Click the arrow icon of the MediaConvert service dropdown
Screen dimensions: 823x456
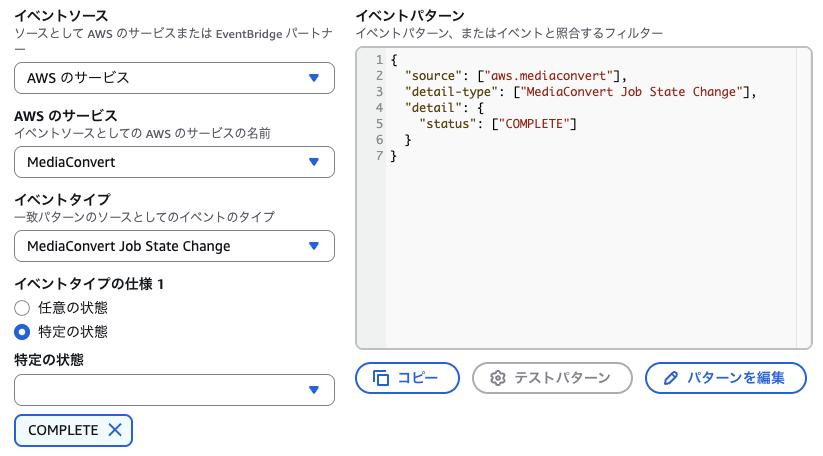click(x=314, y=162)
